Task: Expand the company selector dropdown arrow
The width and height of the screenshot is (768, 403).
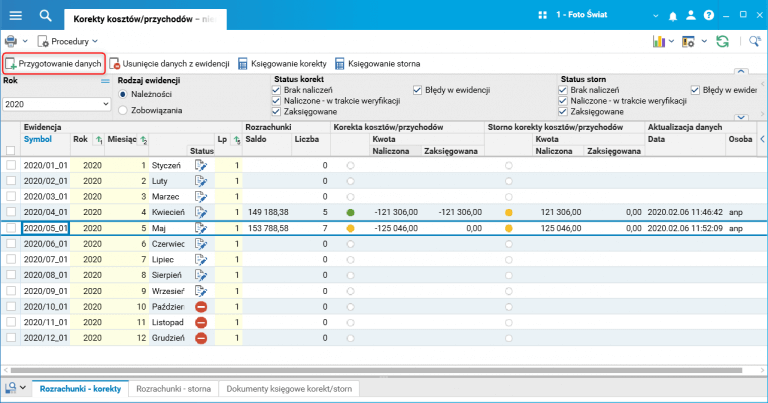Action: point(654,16)
